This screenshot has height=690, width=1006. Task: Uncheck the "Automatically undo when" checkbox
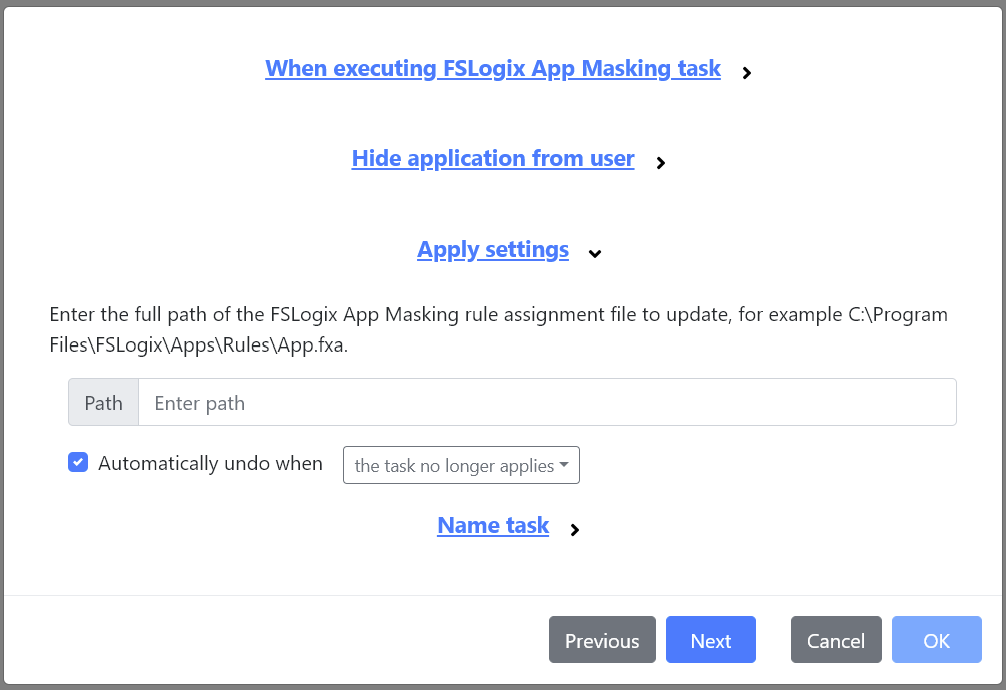pos(78,462)
